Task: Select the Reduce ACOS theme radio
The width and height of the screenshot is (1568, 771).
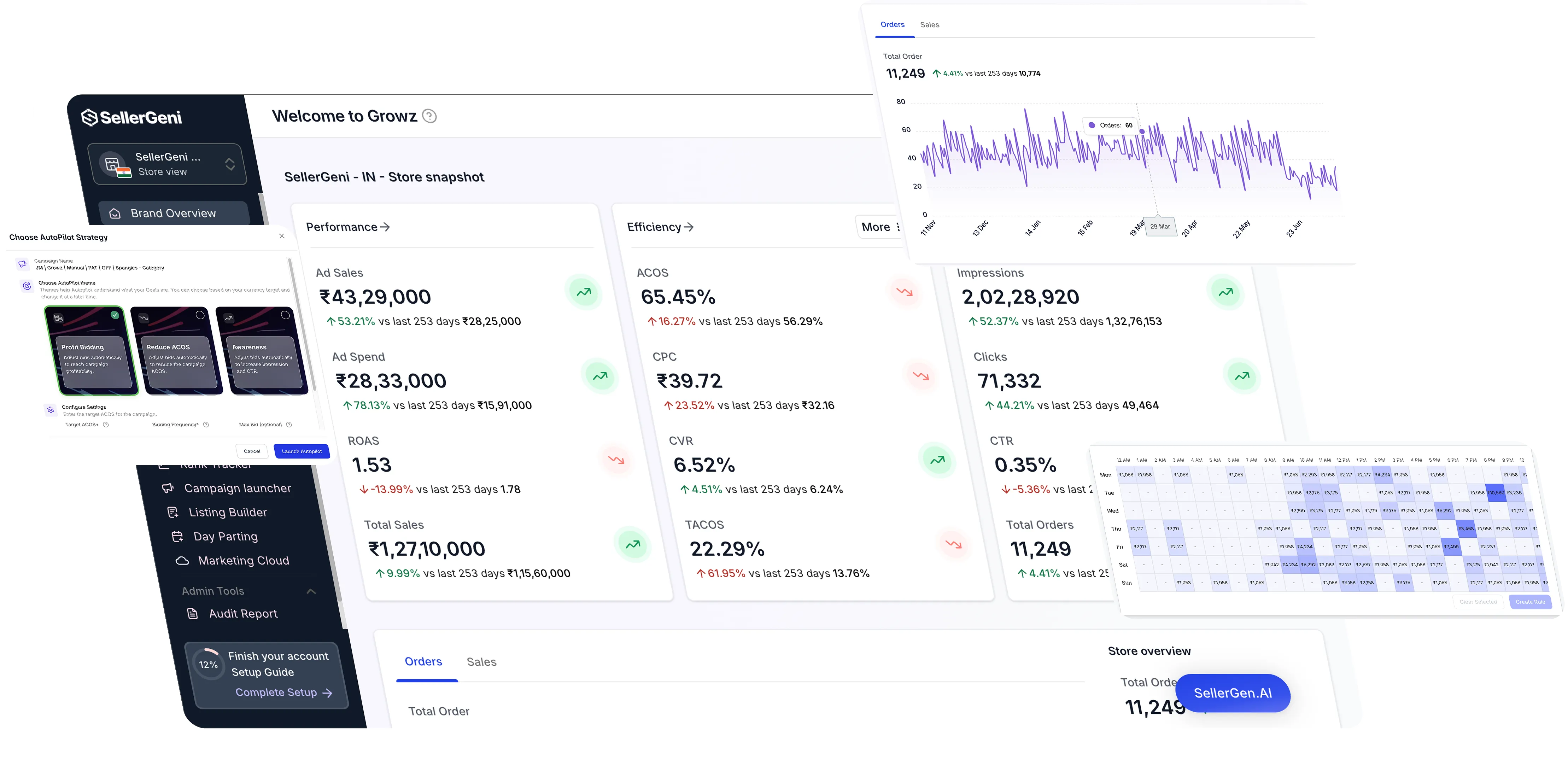Action: [x=200, y=315]
